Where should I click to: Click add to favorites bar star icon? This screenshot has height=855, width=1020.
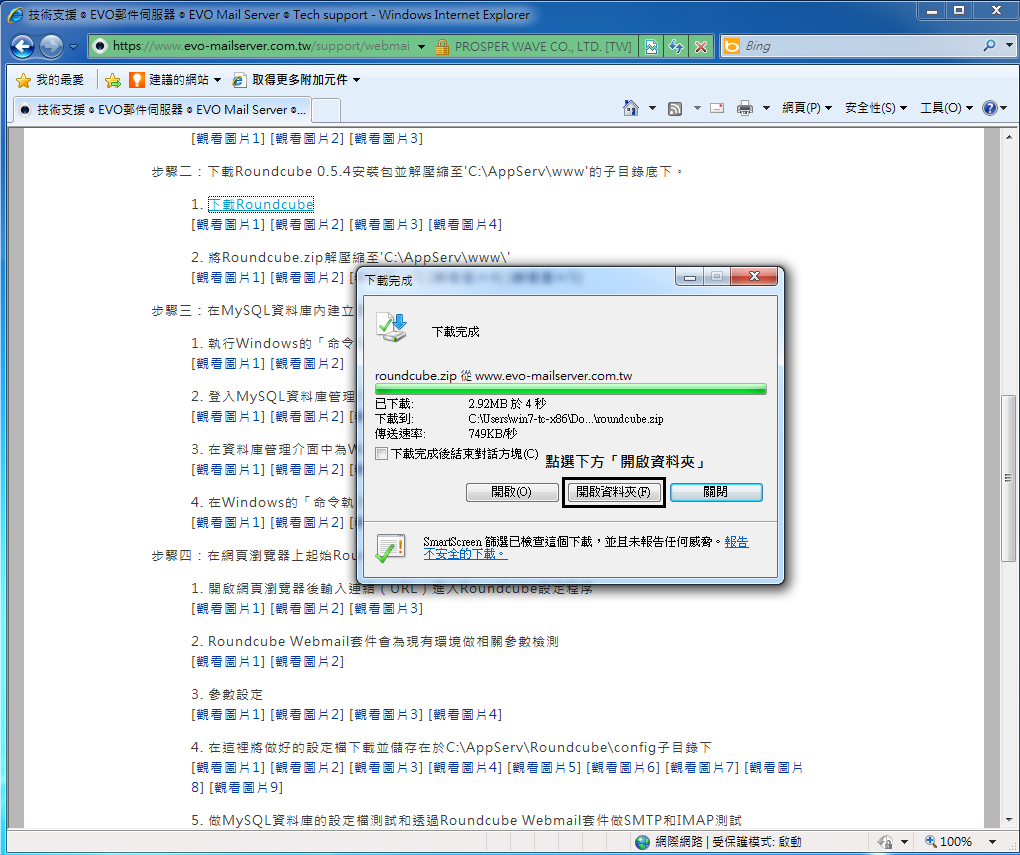113,80
